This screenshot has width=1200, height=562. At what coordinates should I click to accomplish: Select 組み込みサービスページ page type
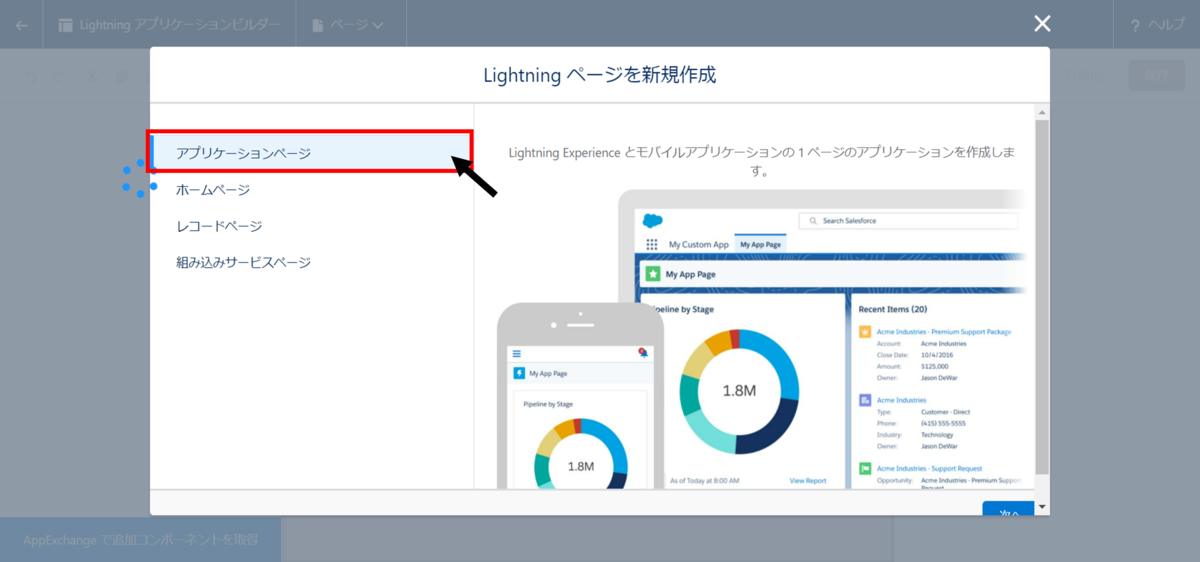pos(310,262)
